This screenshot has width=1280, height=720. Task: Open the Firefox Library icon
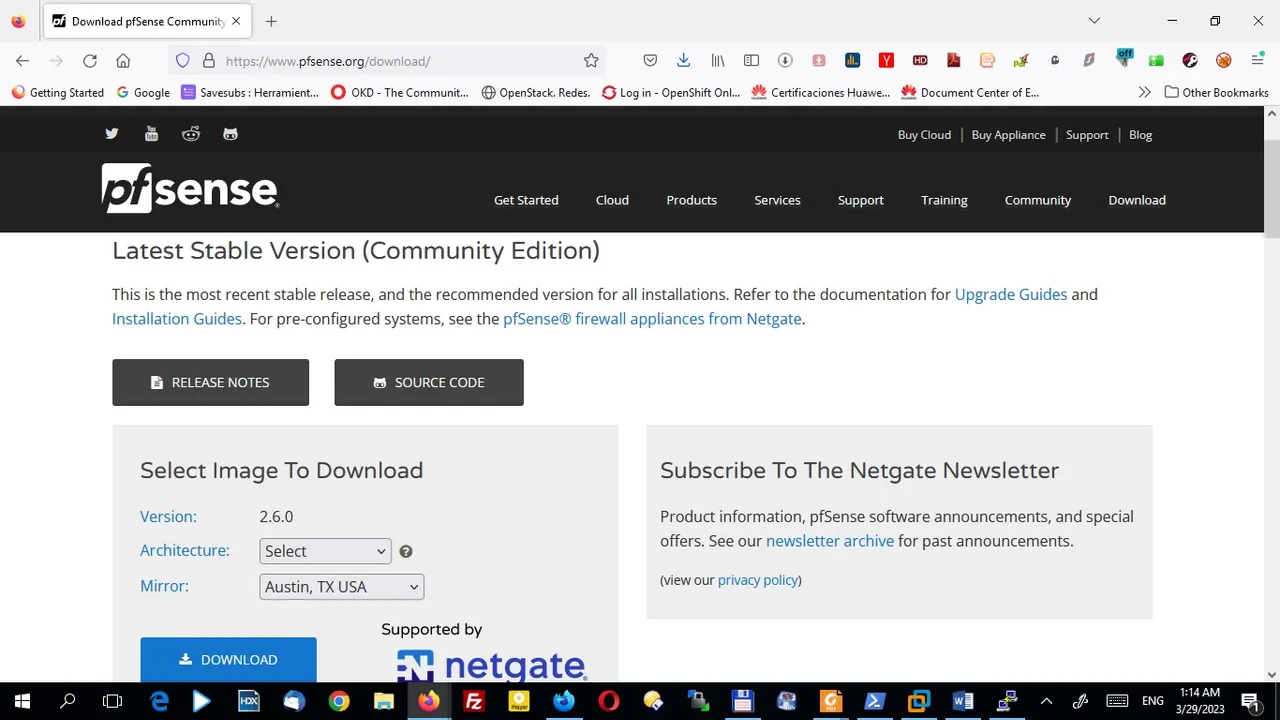coord(718,61)
